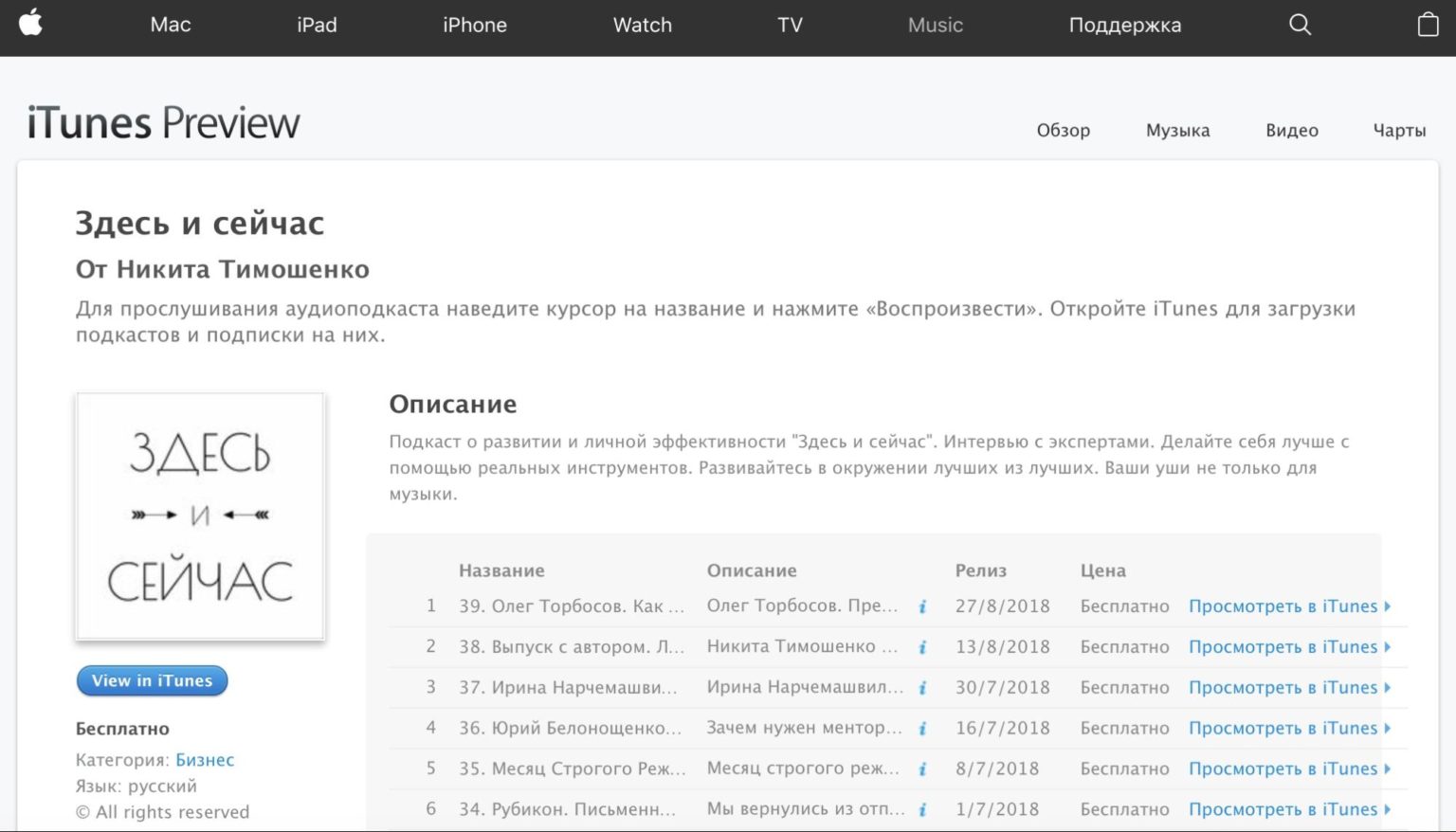
Task: Sort episodes by Релиз column header
Action: click(x=980, y=570)
